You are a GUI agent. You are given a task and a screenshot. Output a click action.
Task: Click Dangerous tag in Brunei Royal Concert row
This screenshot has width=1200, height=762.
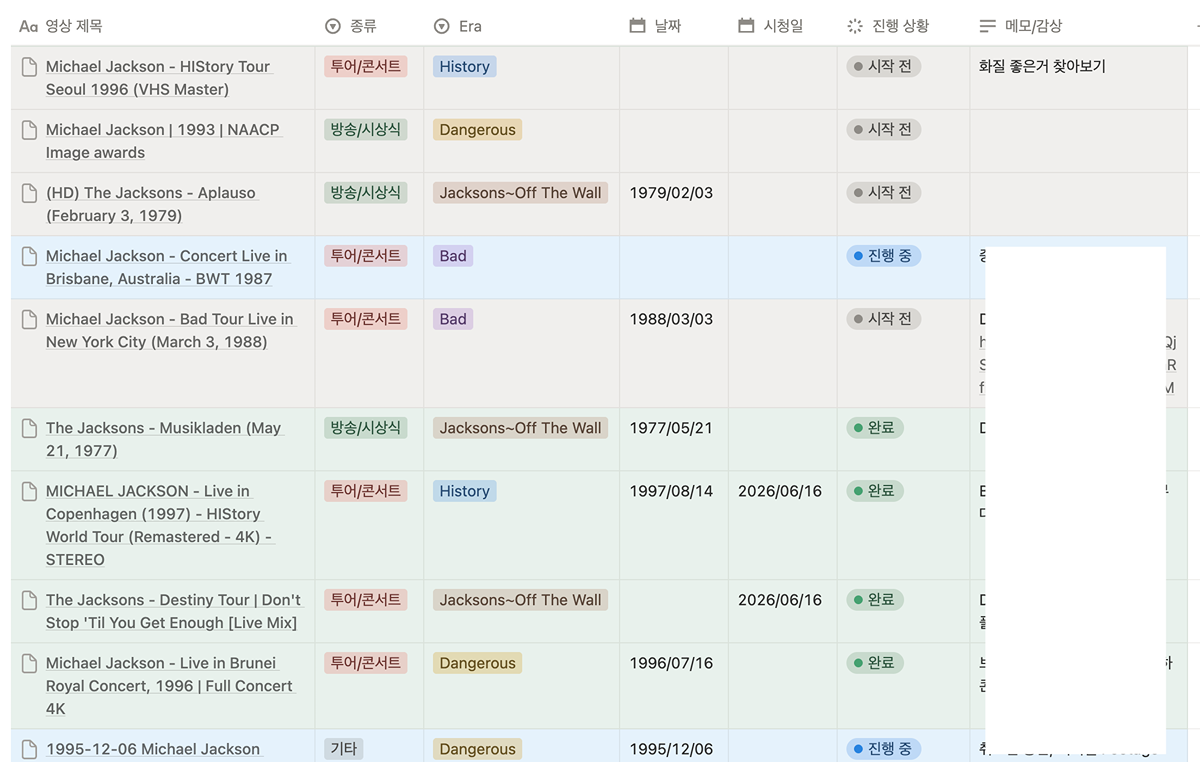[x=478, y=662]
